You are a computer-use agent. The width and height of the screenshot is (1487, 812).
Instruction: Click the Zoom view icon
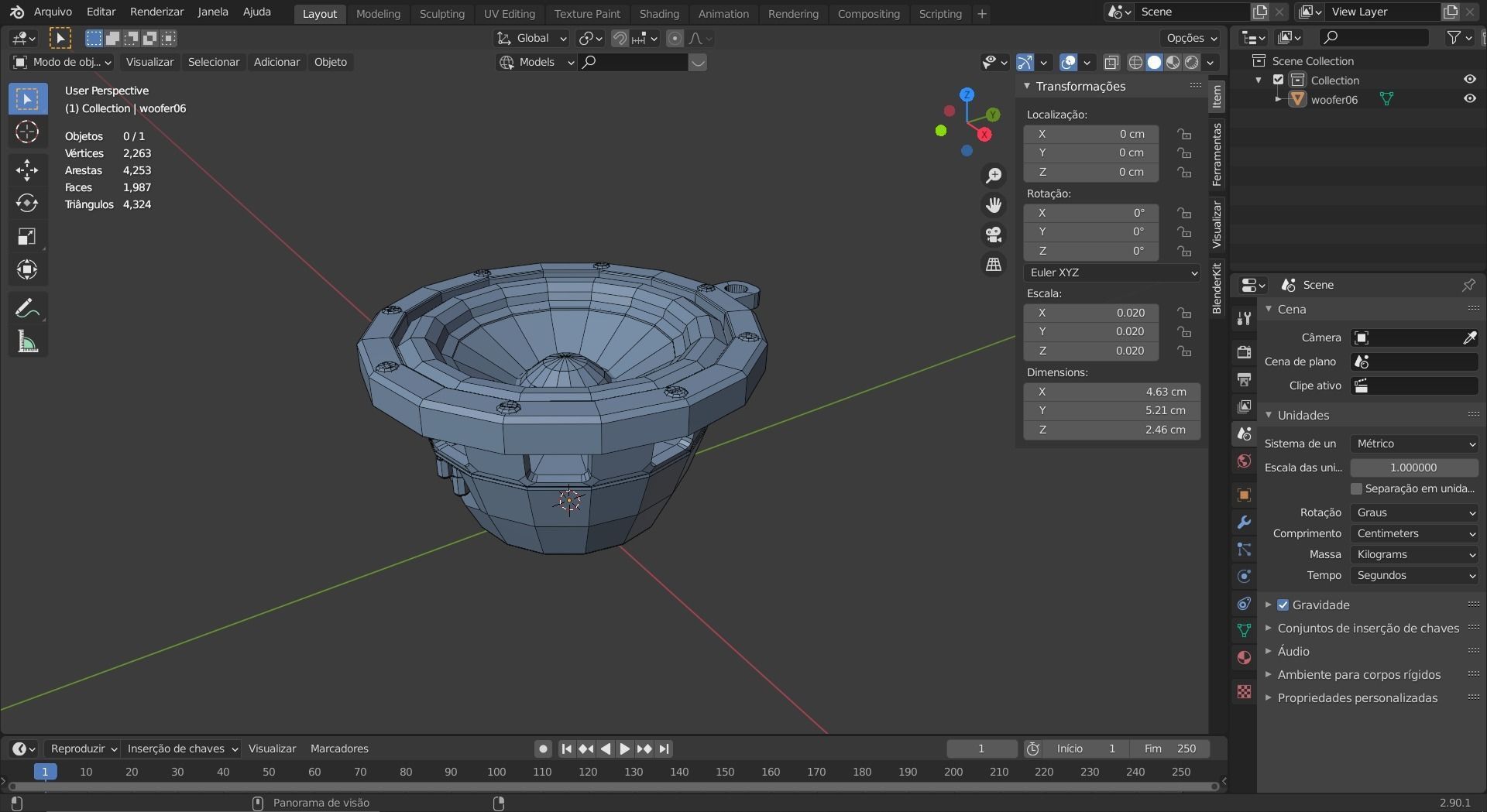(994, 176)
